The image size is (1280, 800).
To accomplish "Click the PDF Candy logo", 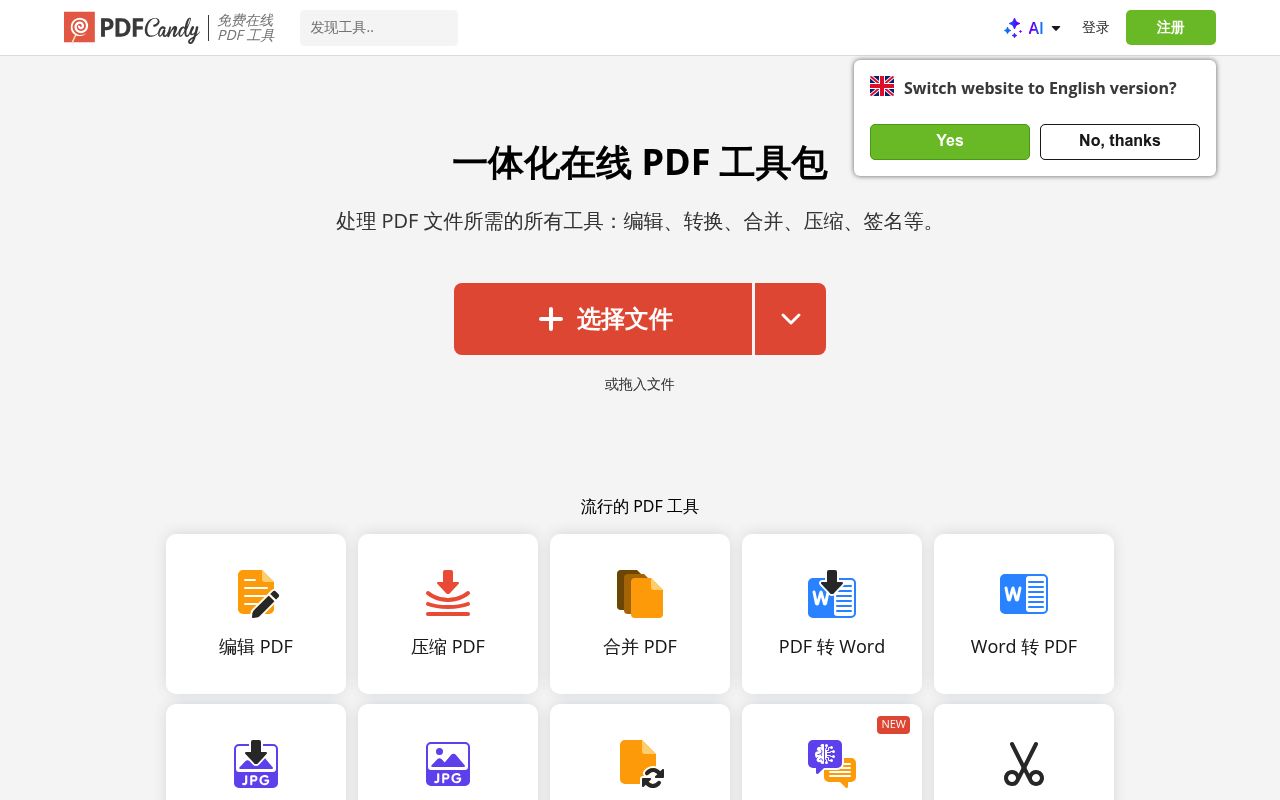I will tap(131, 28).
